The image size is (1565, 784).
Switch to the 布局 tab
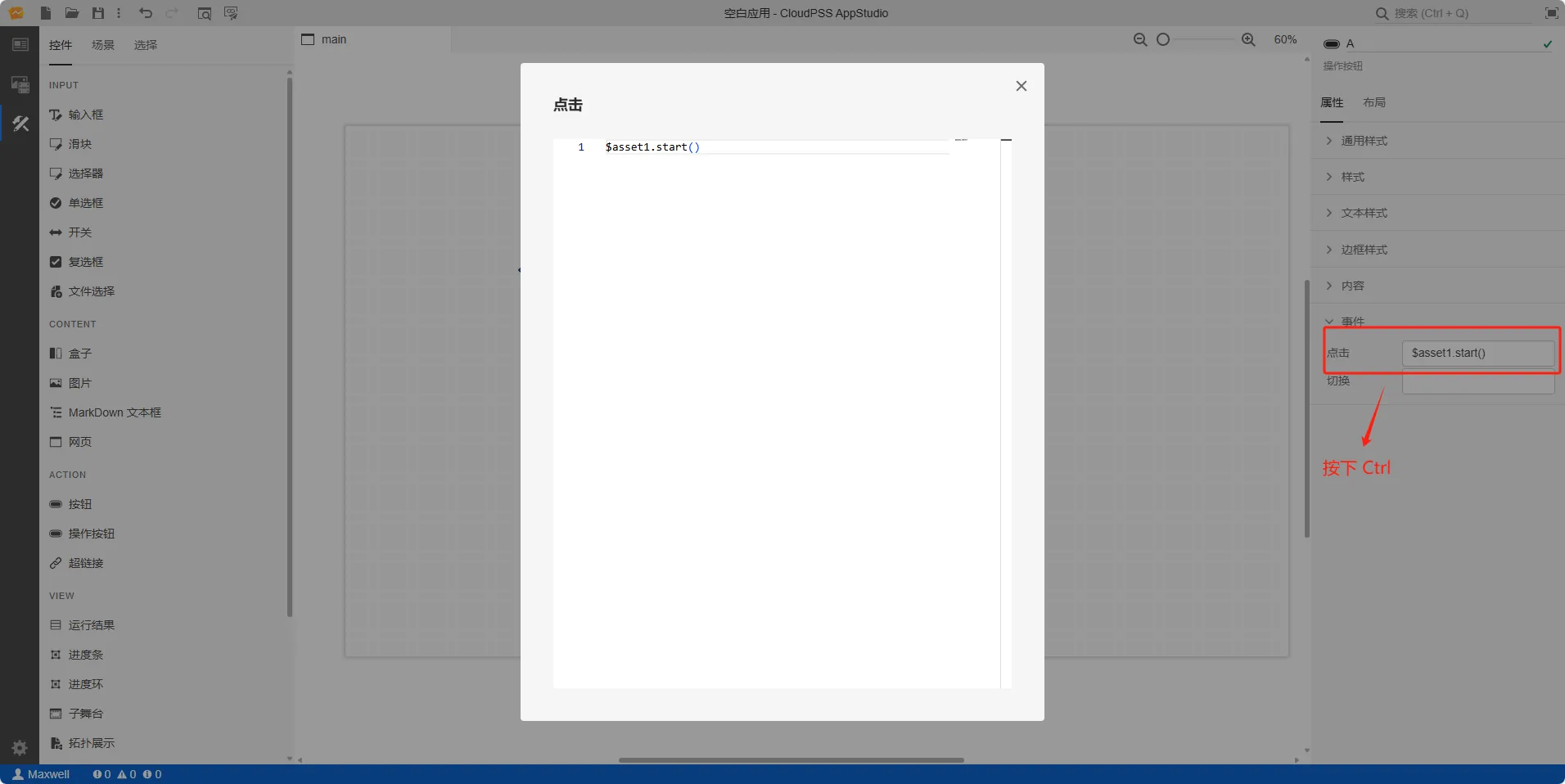coord(1374,102)
